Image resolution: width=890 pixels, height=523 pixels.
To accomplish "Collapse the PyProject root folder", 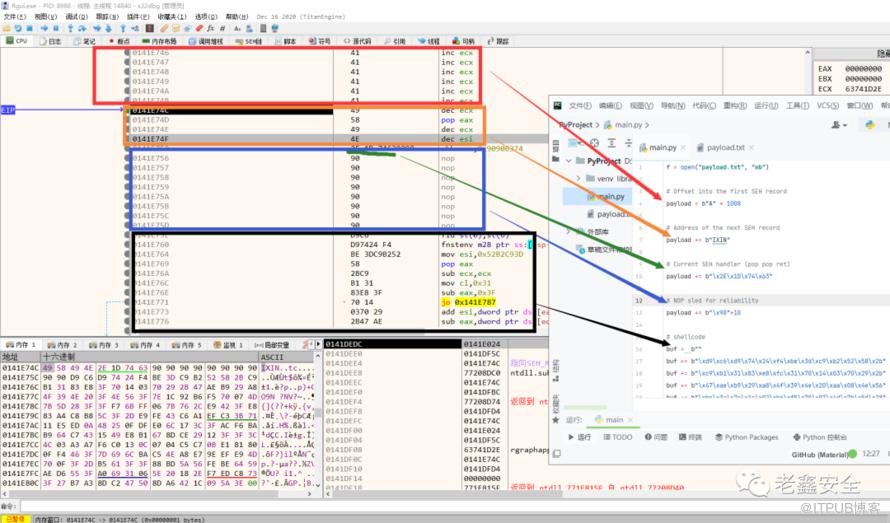I will pyautogui.click(x=569, y=161).
